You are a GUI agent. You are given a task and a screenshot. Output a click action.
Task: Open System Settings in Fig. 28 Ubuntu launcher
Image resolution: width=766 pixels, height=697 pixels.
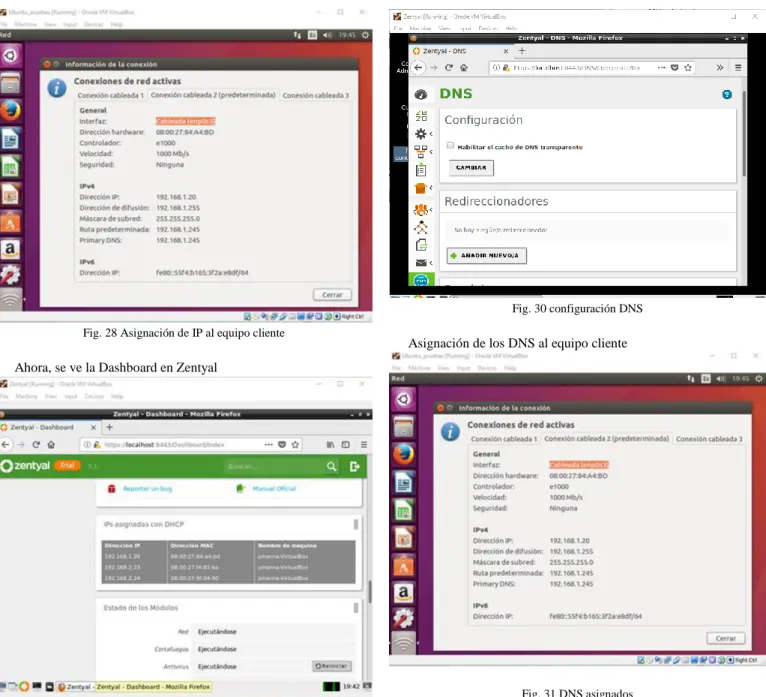[x=10, y=275]
